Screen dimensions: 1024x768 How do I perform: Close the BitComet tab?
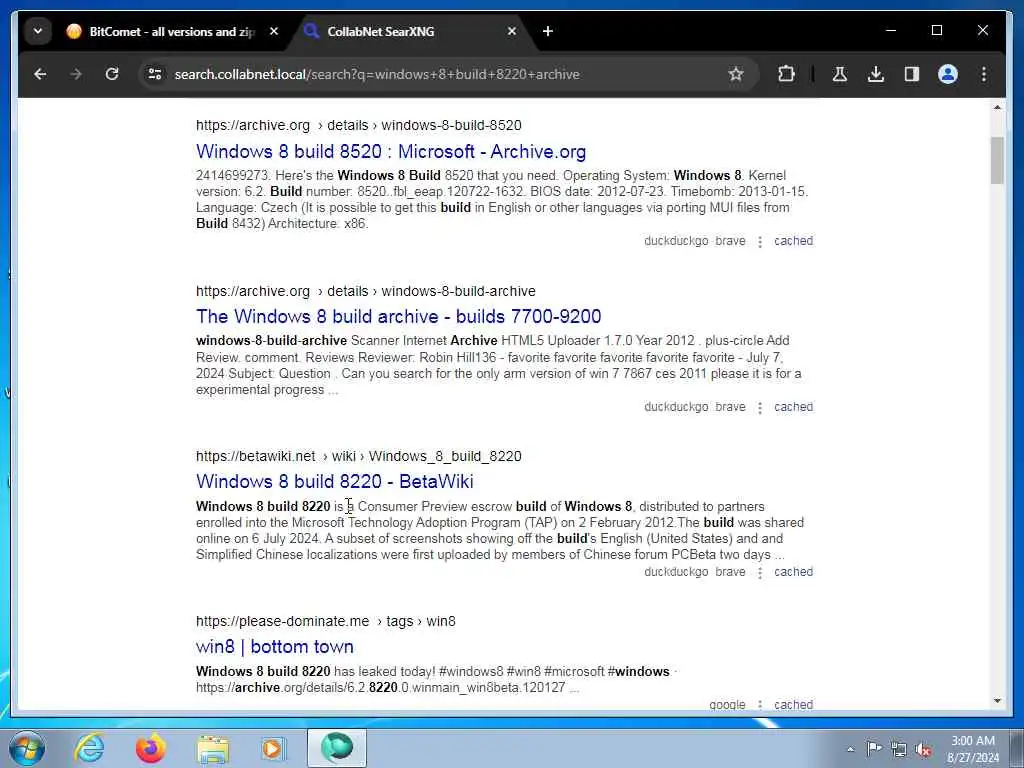[274, 31]
